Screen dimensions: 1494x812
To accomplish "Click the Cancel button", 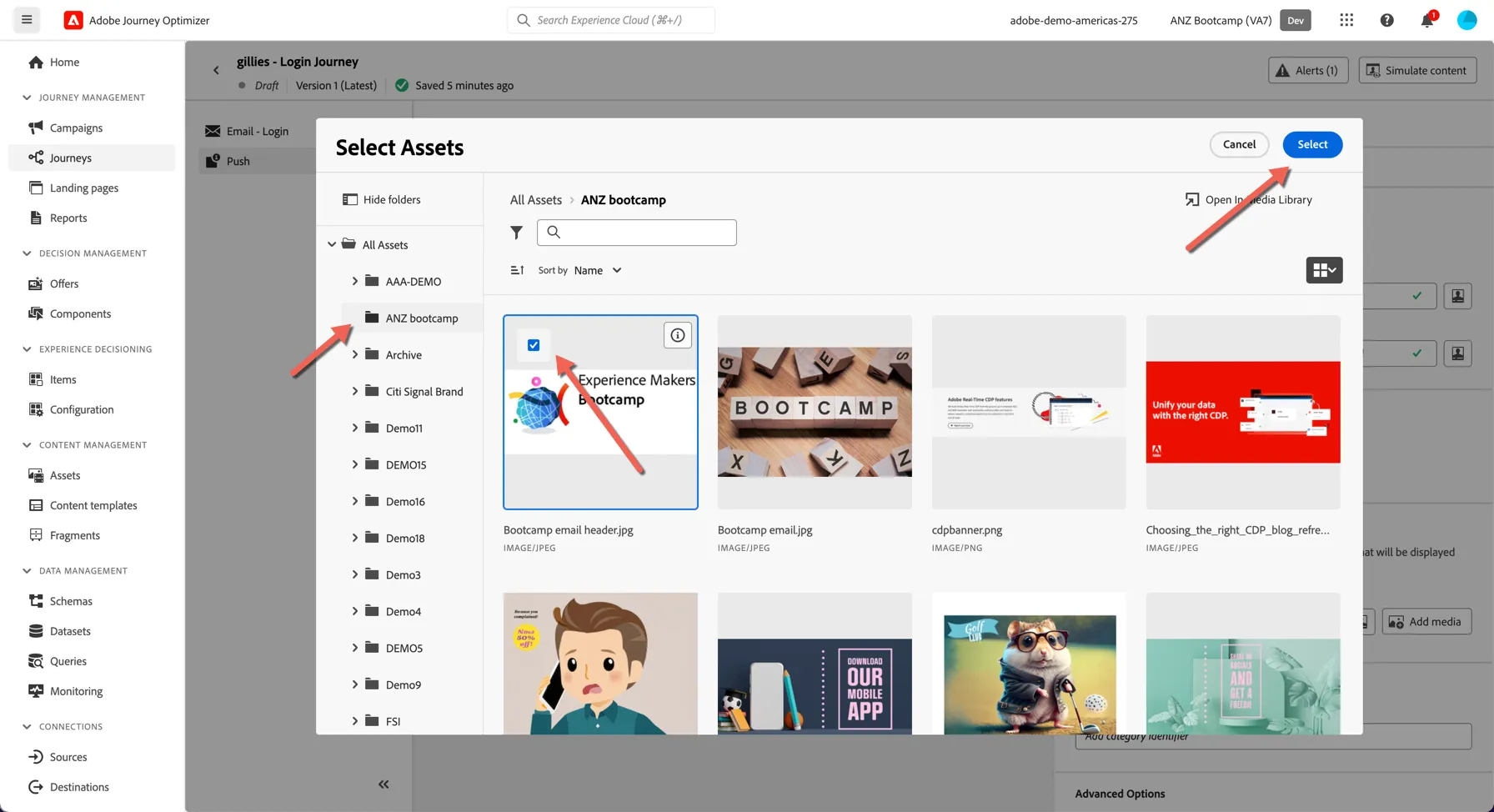I will pos(1239,144).
